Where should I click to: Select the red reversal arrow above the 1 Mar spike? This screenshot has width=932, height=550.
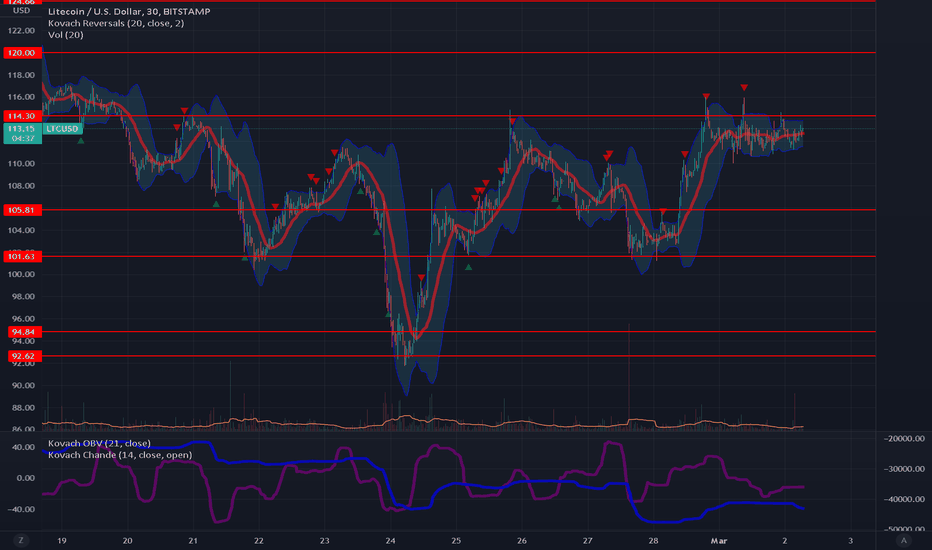click(744, 88)
